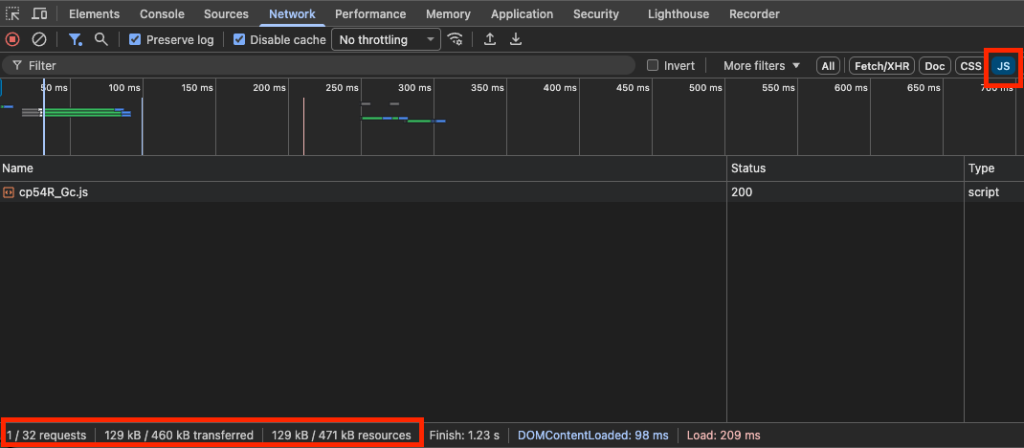This screenshot has height=448, width=1024.
Task: Click the JS request type filter
Action: (x=1003, y=66)
